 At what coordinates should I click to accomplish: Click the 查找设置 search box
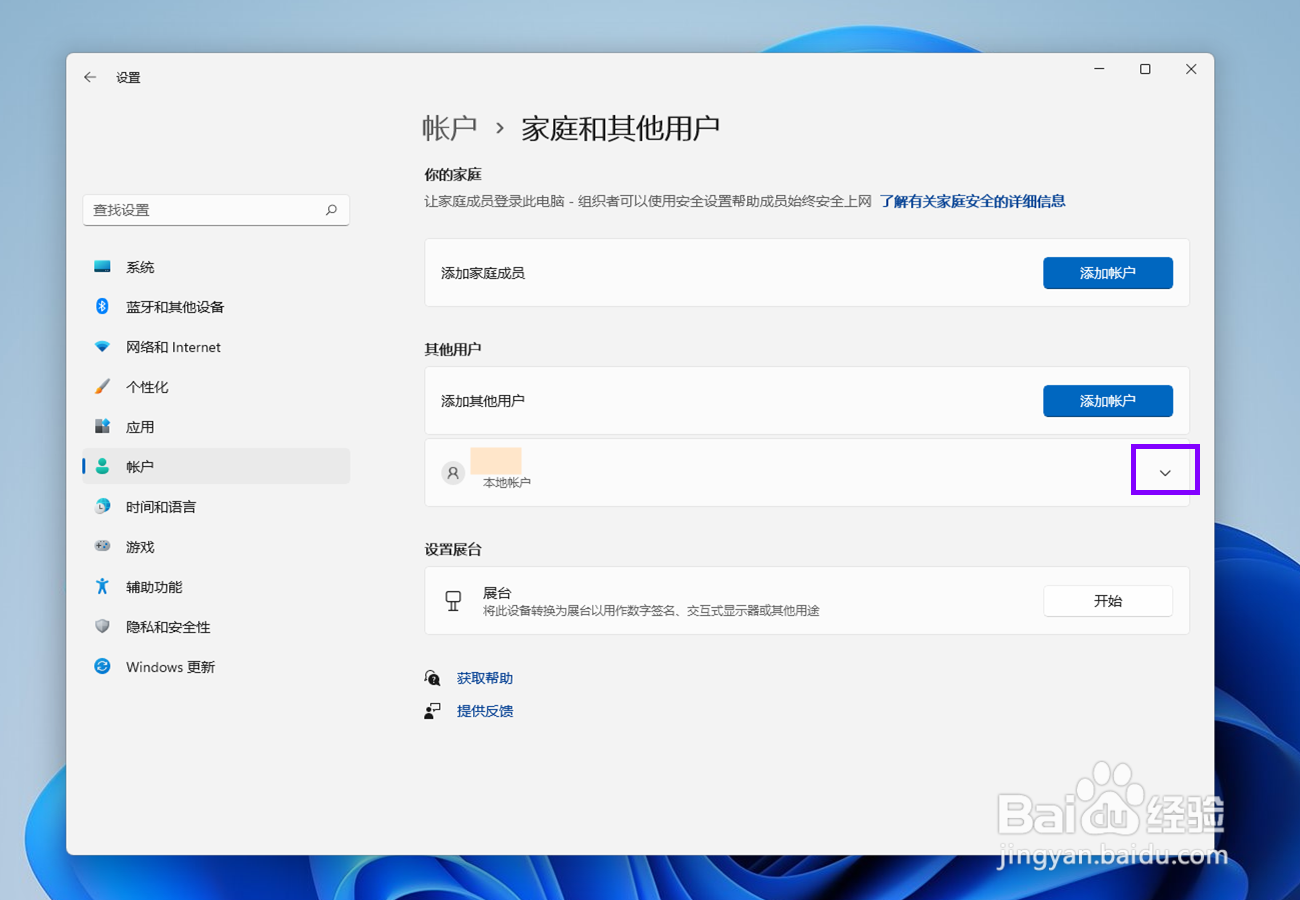(x=216, y=210)
